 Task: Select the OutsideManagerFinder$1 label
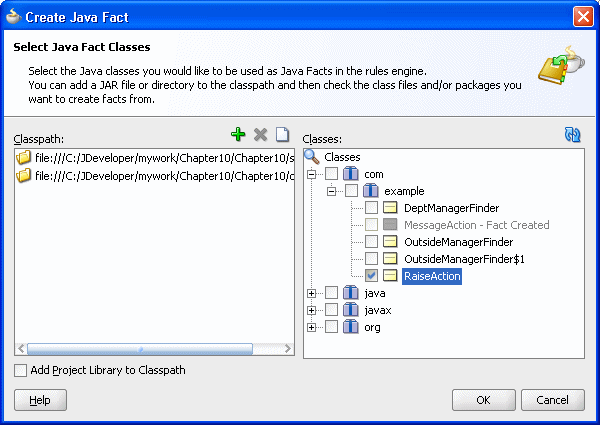(x=464, y=259)
